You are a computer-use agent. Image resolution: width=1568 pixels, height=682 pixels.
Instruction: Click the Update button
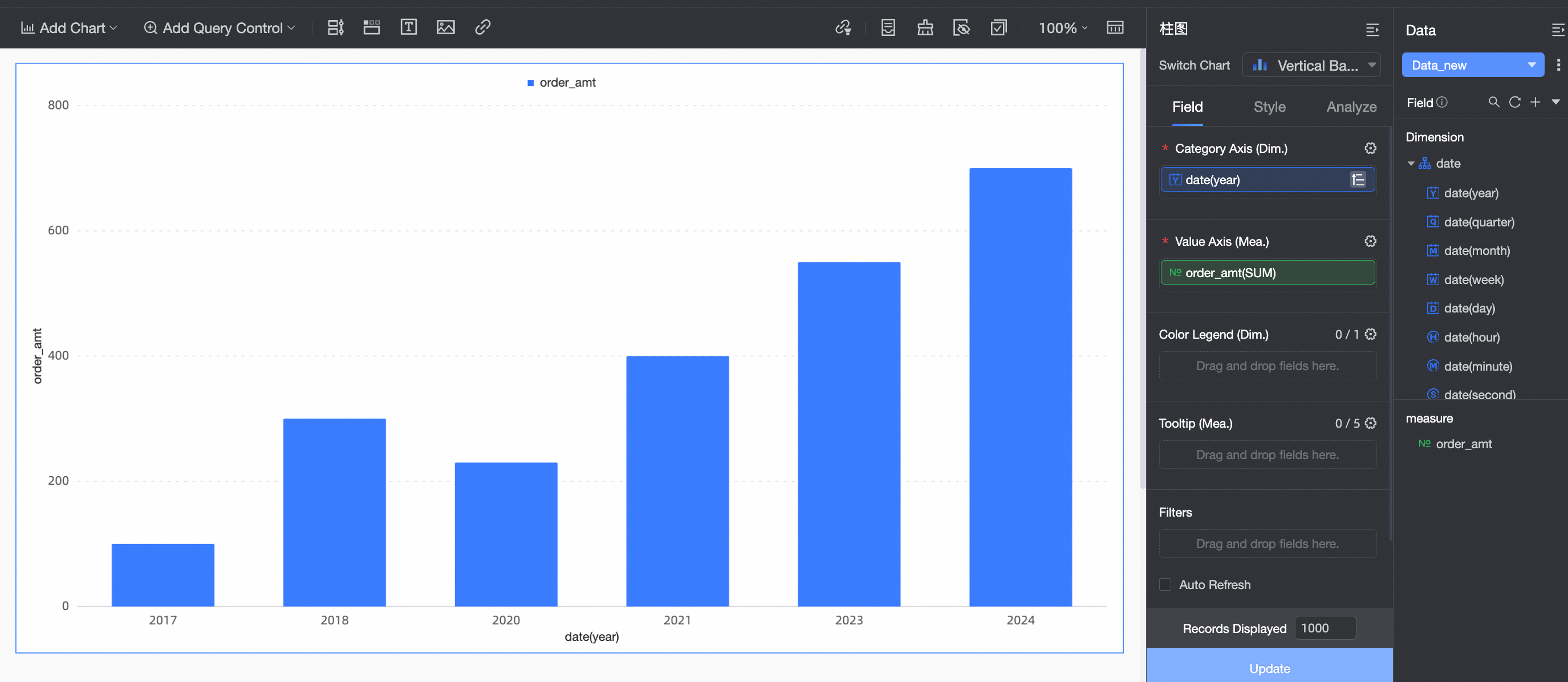click(1269, 668)
